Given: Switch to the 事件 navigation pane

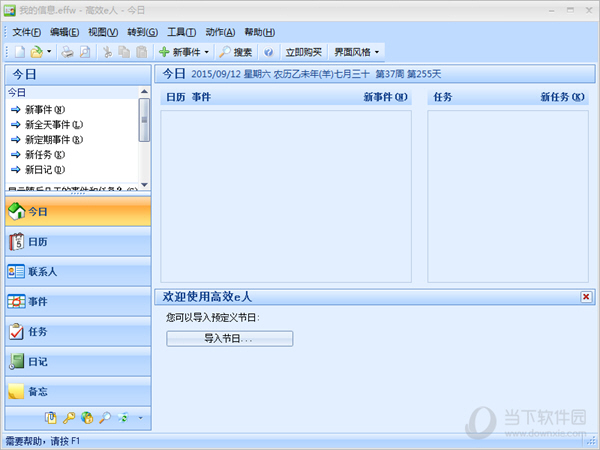Looking at the screenshot, I should click(78, 302).
